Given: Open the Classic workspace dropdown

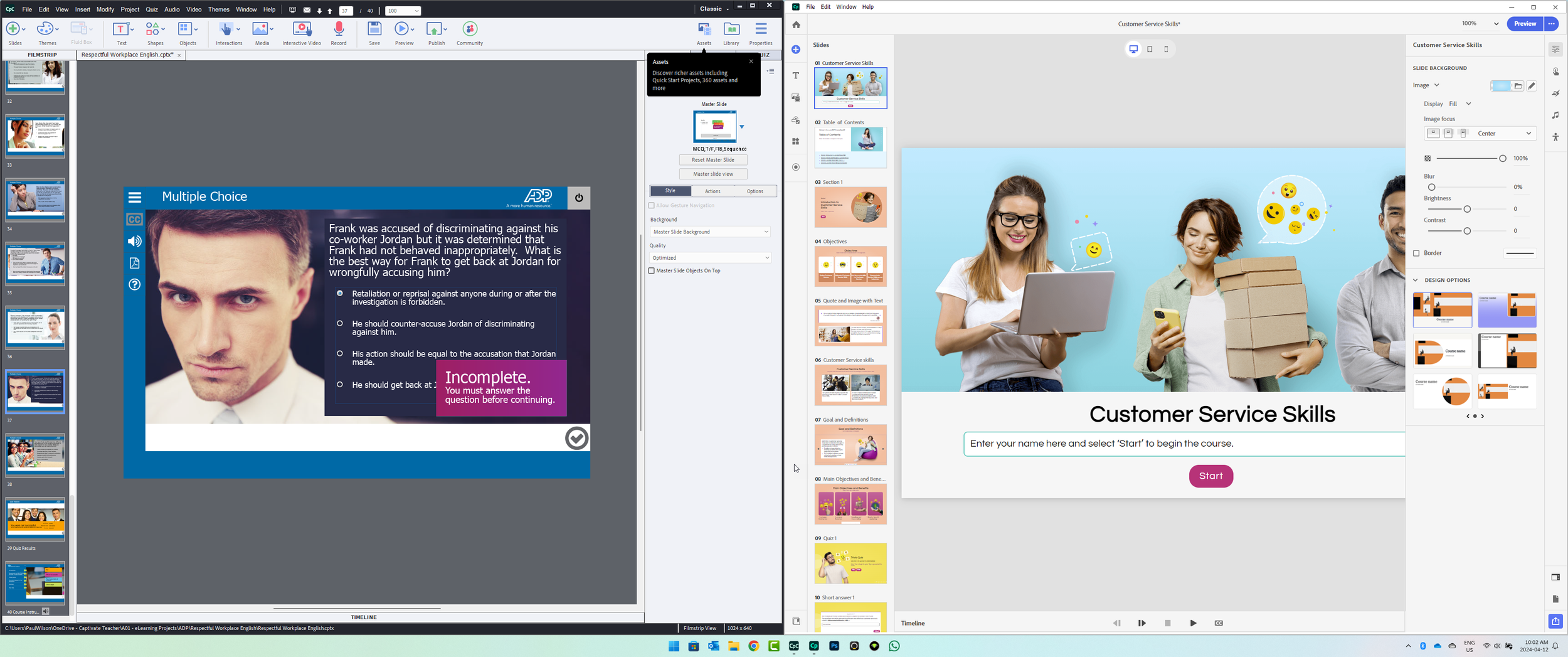Looking at the screenshot, I should pyautogui.click(x=714, y=9).
